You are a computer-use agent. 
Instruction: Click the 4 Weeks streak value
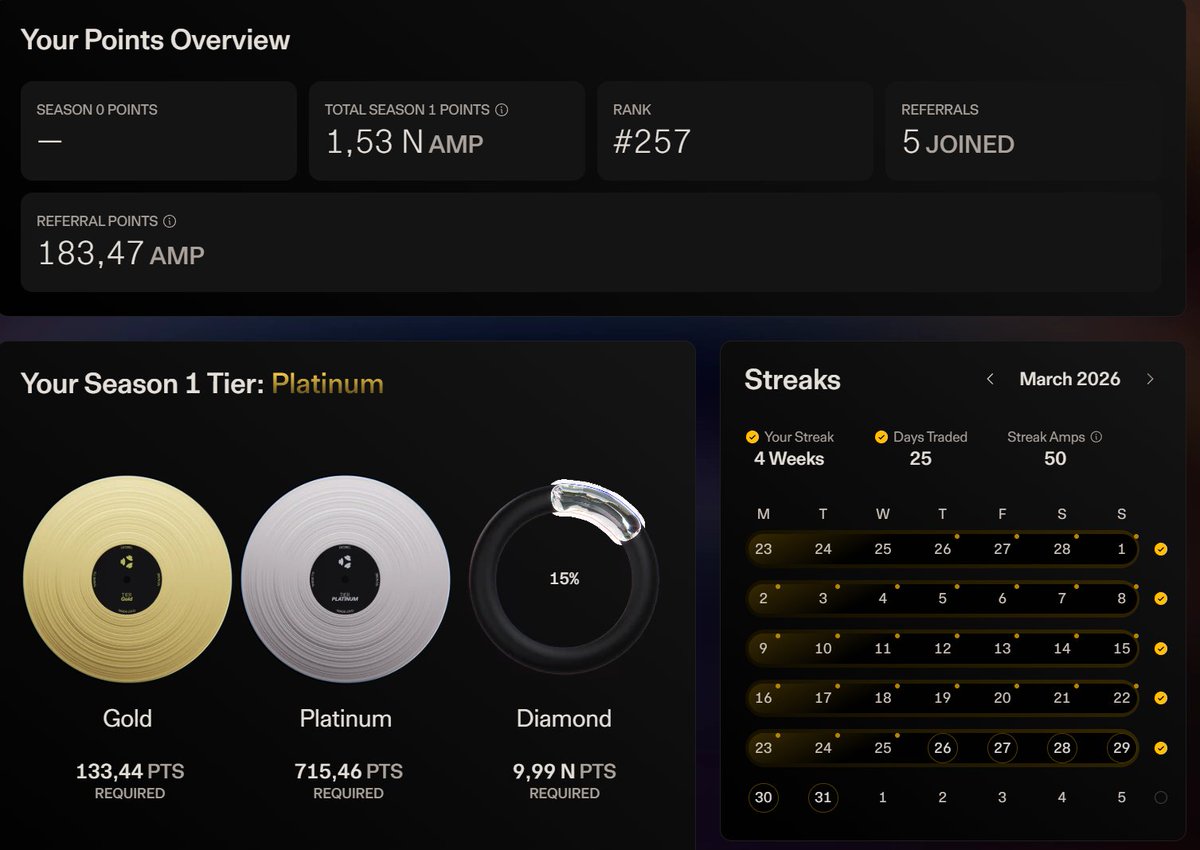pyautogui.click(x=789, y=459)
